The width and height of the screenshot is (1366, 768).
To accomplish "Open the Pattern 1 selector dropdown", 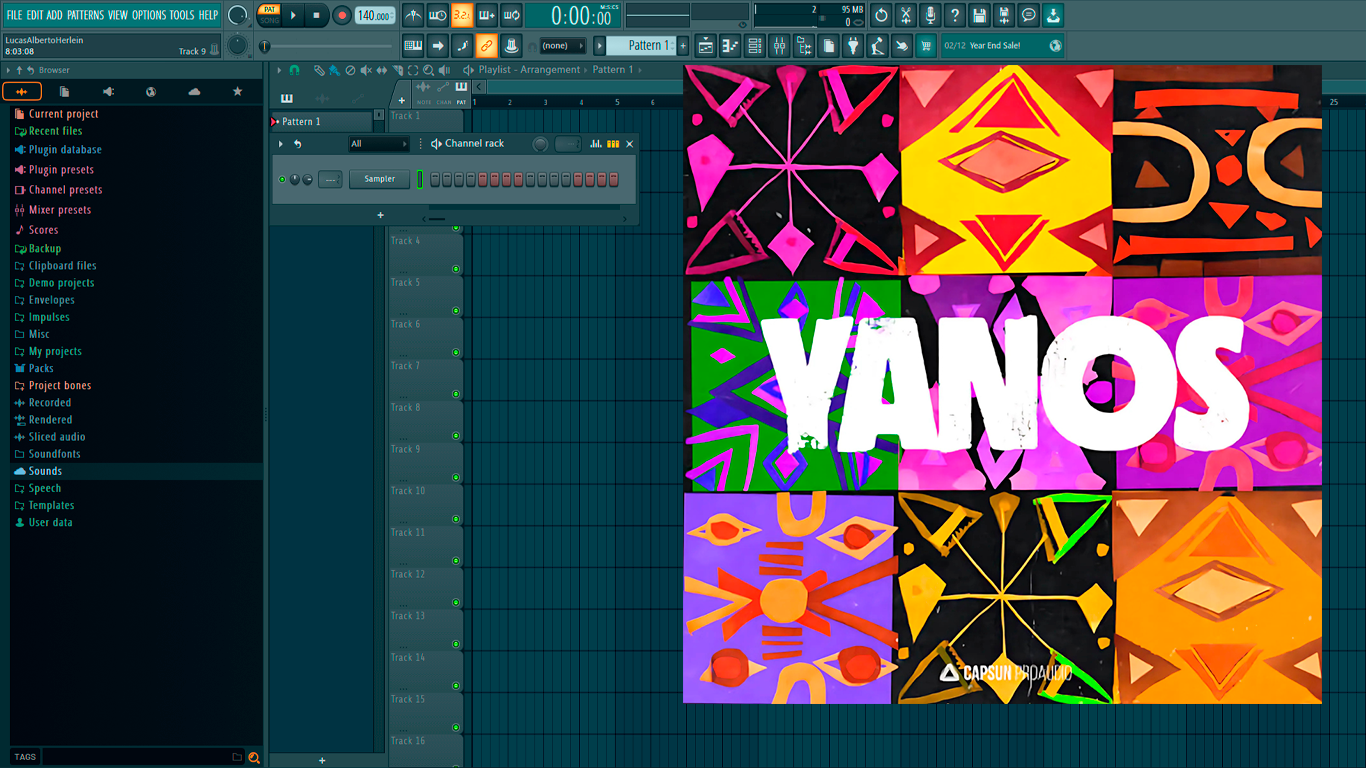I will coord(642,45).
